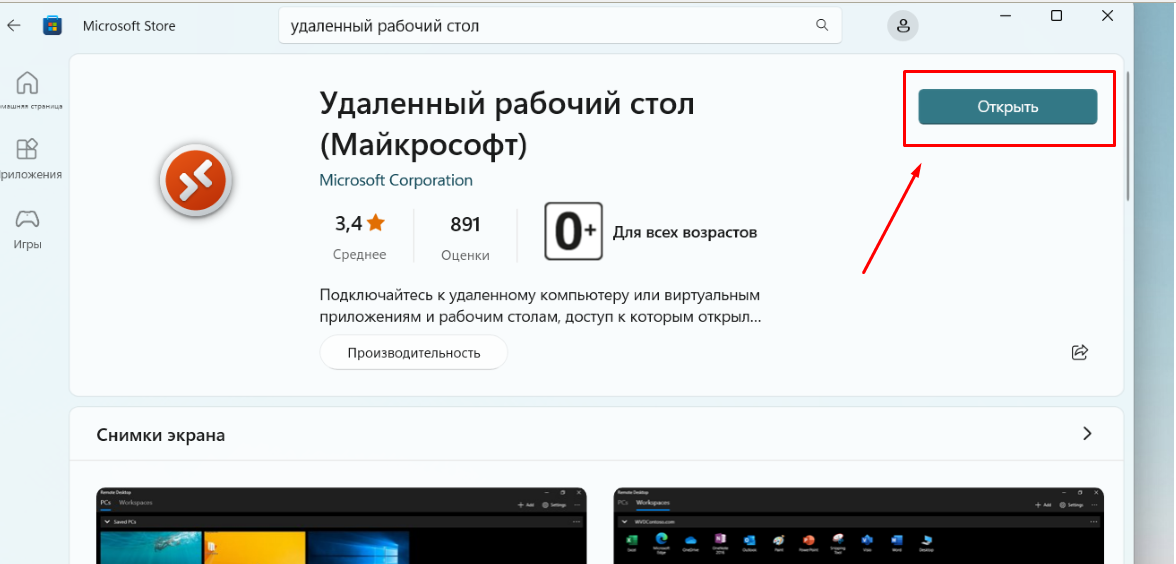Open the Приложения section in sidebar
Viewport: 1176px width, 564px height.
pyautogui.click(x=27, y=158)
